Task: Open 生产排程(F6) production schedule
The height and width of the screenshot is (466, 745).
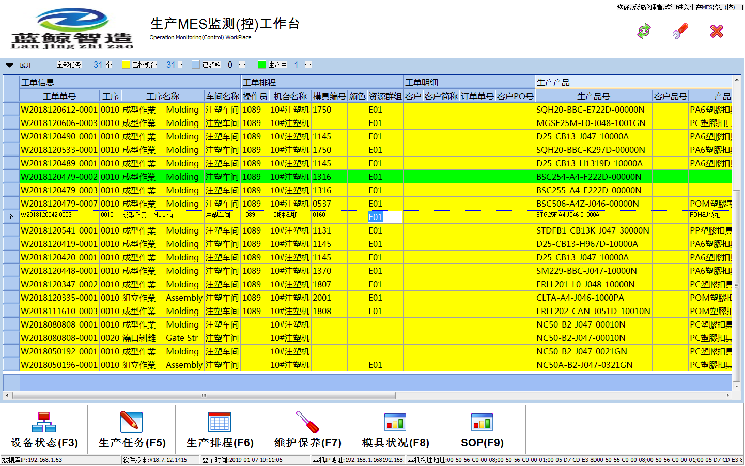Action: click(x=220, y=430)
